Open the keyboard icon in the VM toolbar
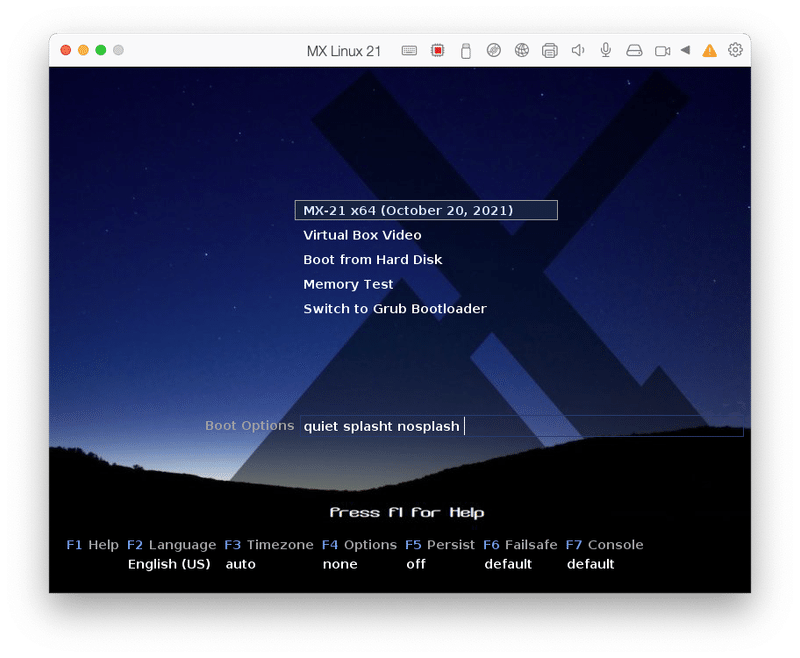Screen dimensions: 800x658 pos(409,50)
